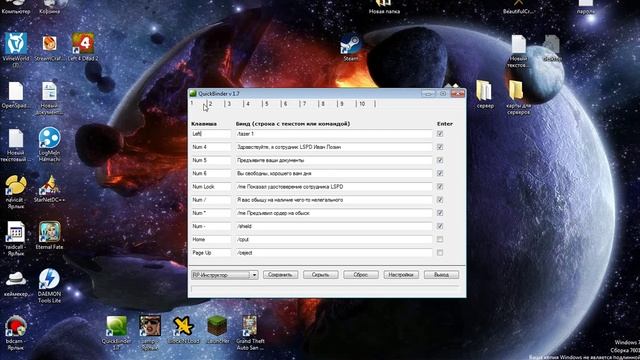Click the key field containing 'Left'
This screenshot has height=360, width=640.
point(211,134)
